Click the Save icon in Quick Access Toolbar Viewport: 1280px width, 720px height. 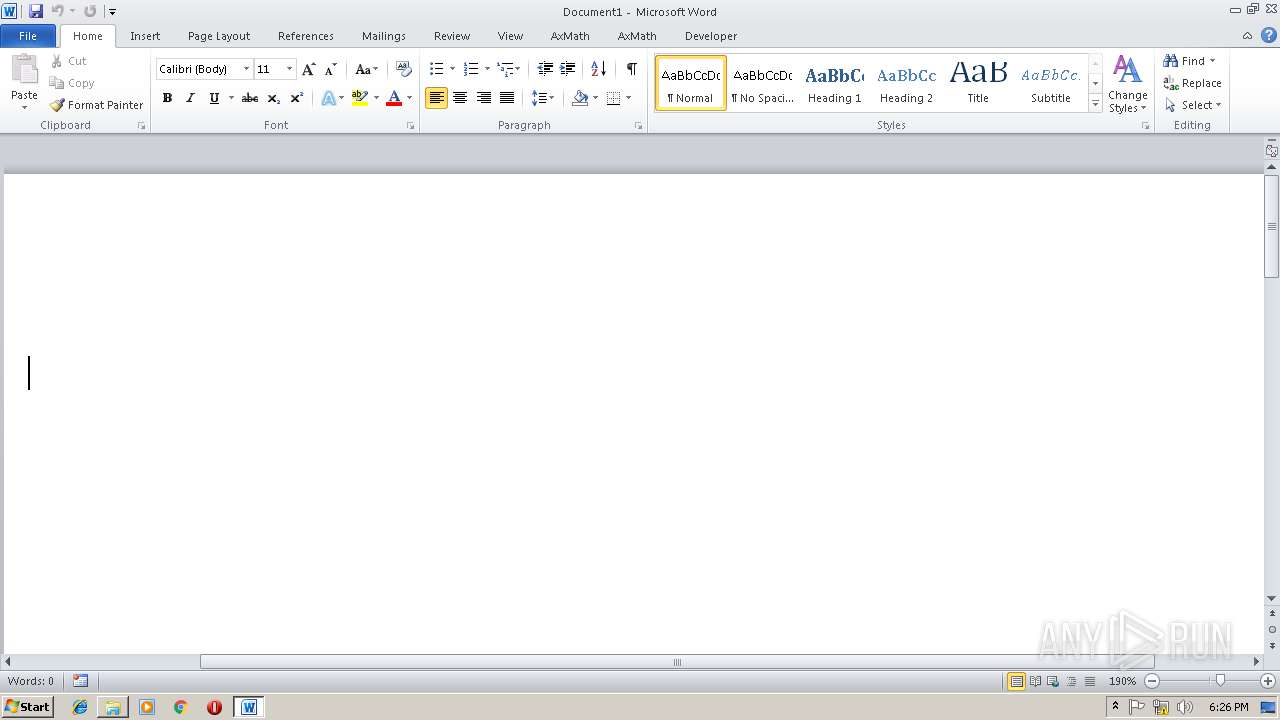pyautogui.click(x=36, y=11)
